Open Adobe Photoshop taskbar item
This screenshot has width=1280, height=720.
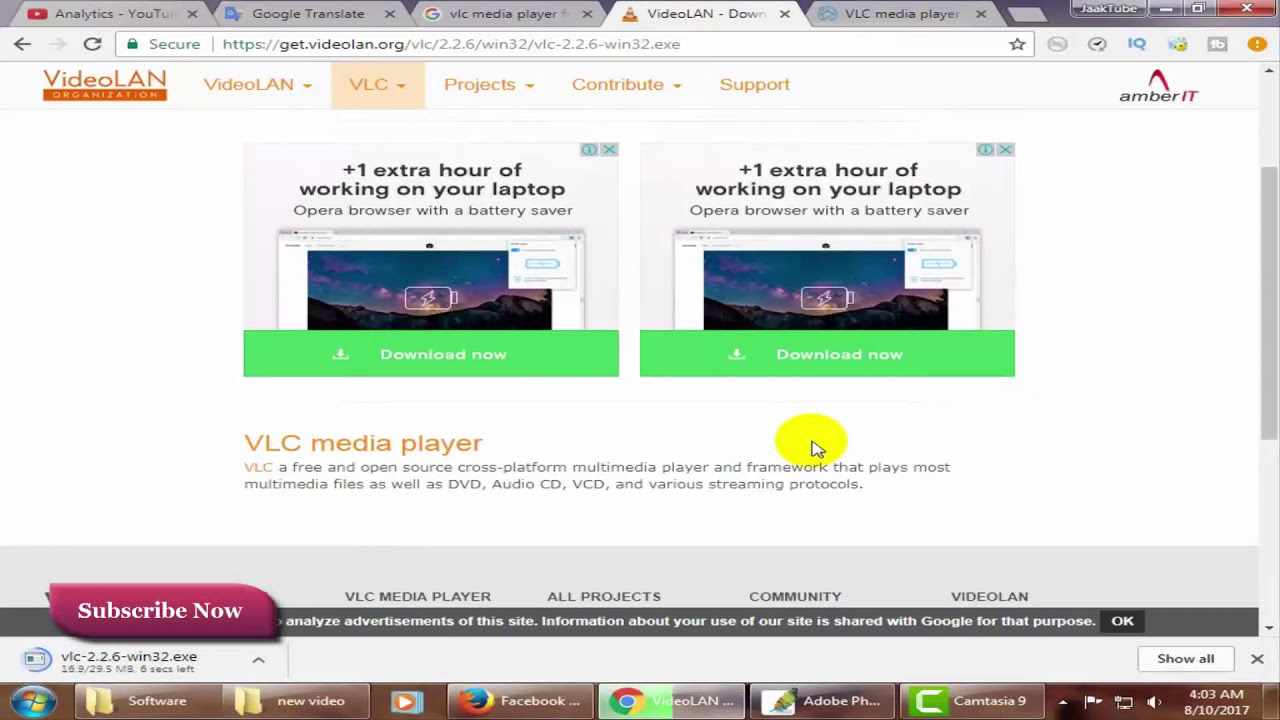click(823, 701)
